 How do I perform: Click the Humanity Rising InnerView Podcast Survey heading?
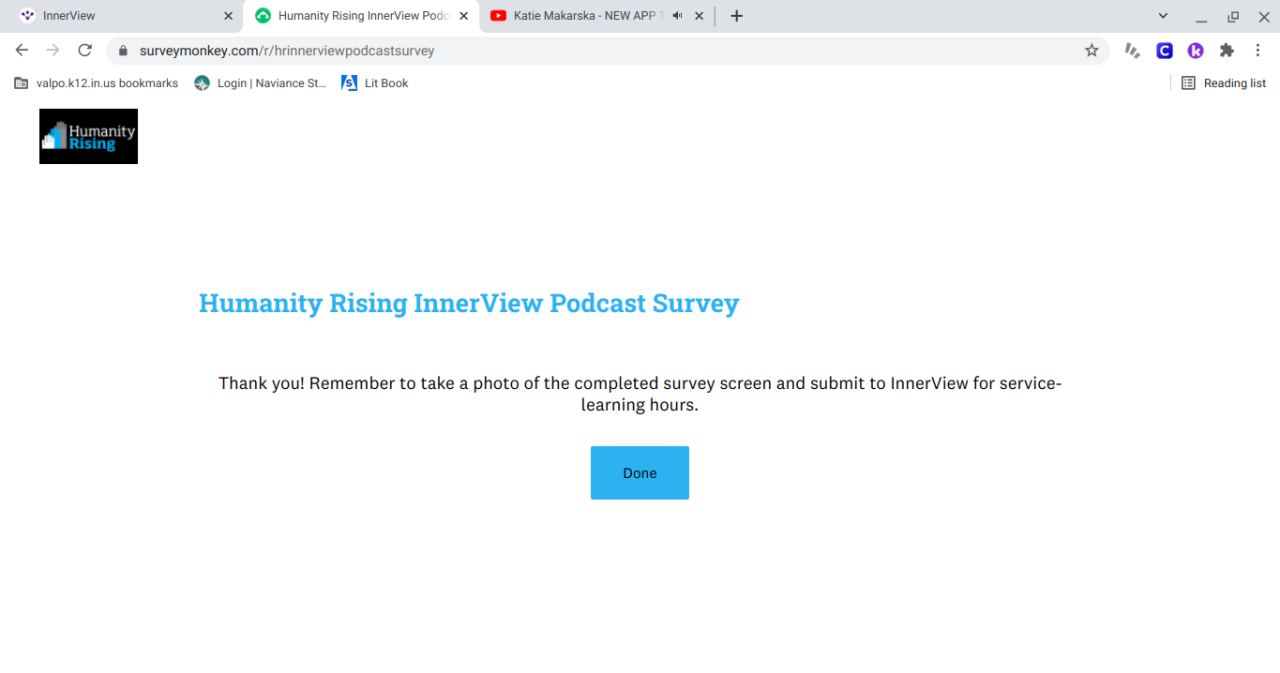coord(469,303)
